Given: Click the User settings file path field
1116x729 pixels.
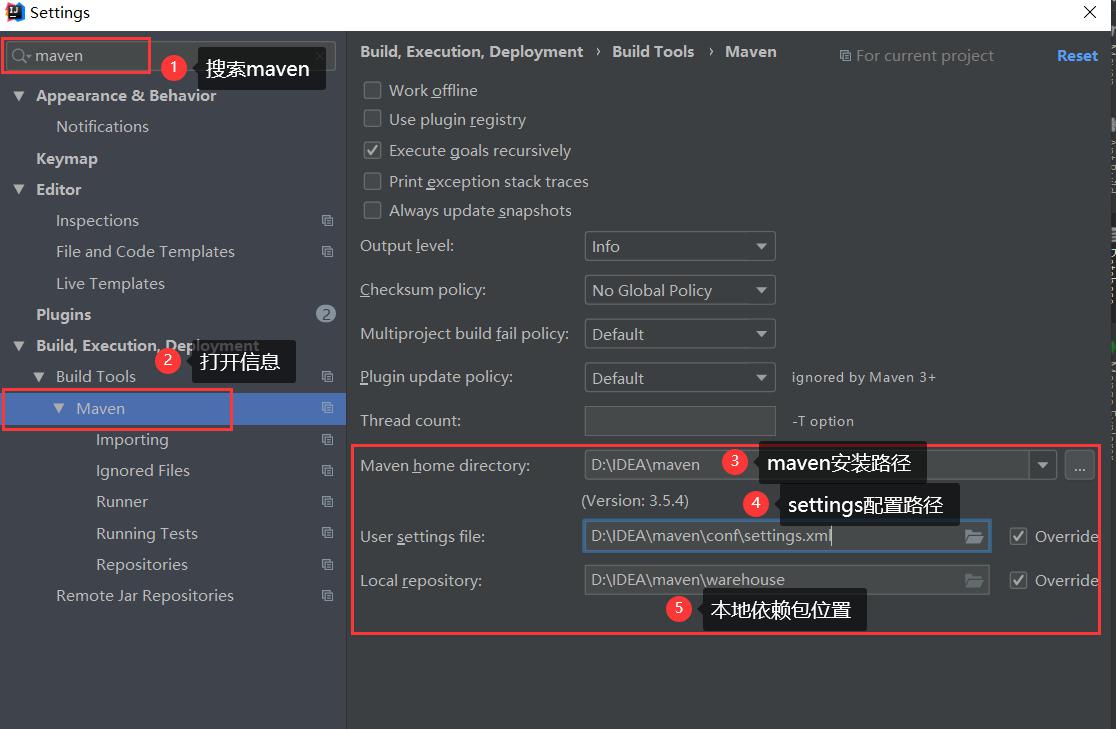Looking at the screenshot, I should (786, 536).
